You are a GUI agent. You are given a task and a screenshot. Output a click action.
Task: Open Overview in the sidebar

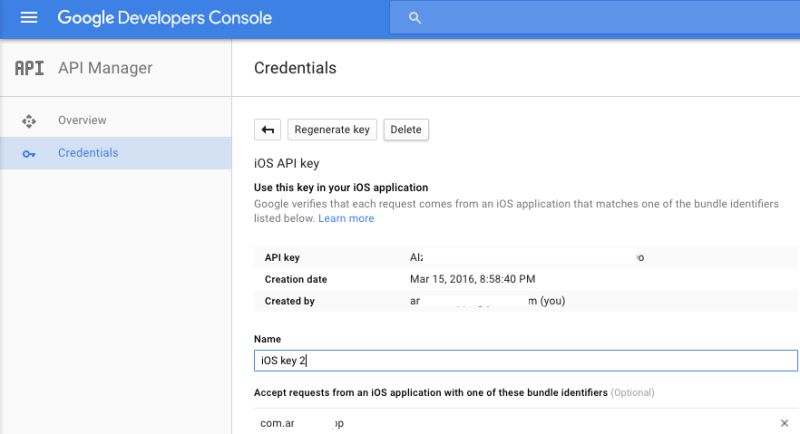tap(82, 120)
